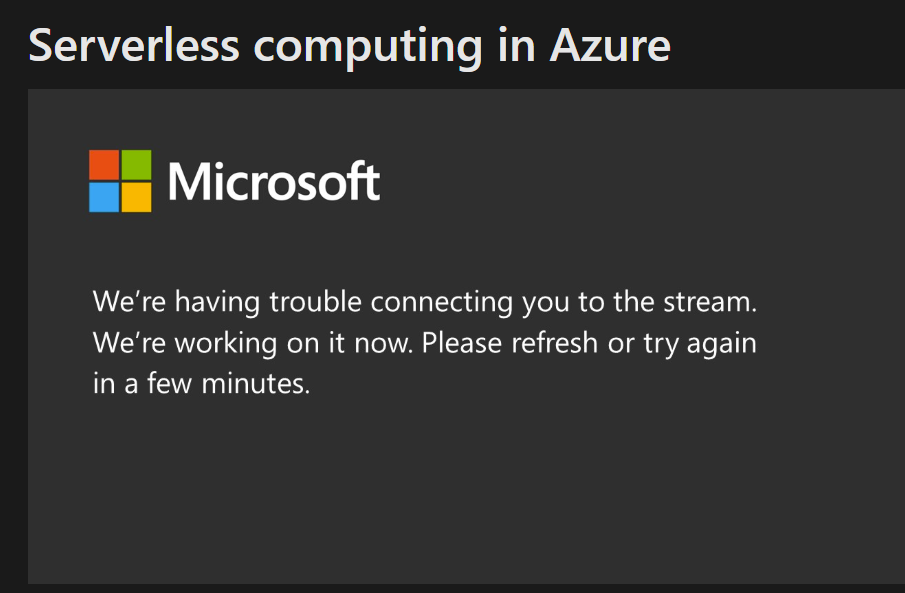The height and width of the screenshot is (593, 905).
Task: Click the word 'Azure' in the title
Action: 610,46
